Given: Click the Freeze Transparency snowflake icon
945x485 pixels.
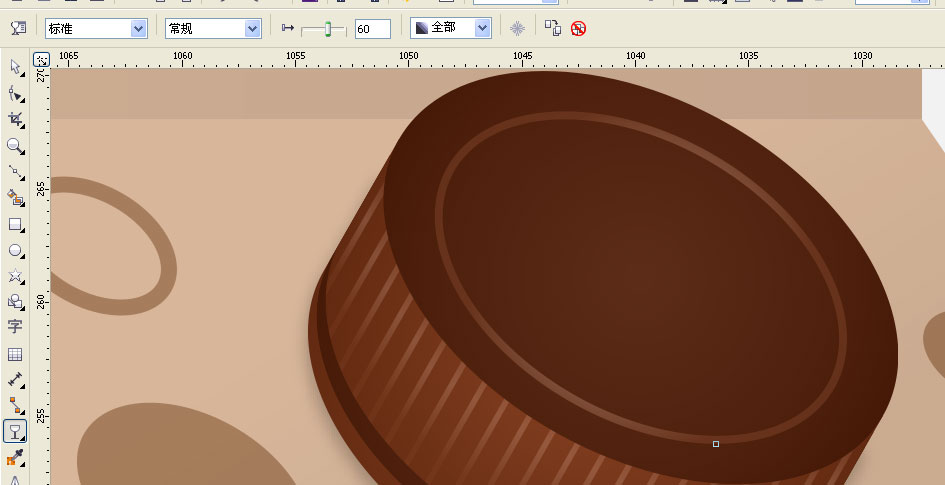Looking at the screenshot, I should tap(517, 28).
